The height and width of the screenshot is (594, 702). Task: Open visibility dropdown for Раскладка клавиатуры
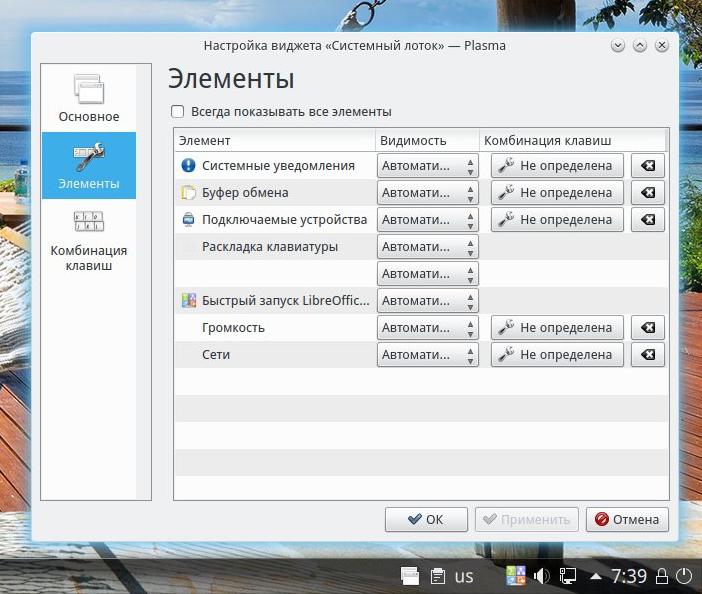coord(427,247)
